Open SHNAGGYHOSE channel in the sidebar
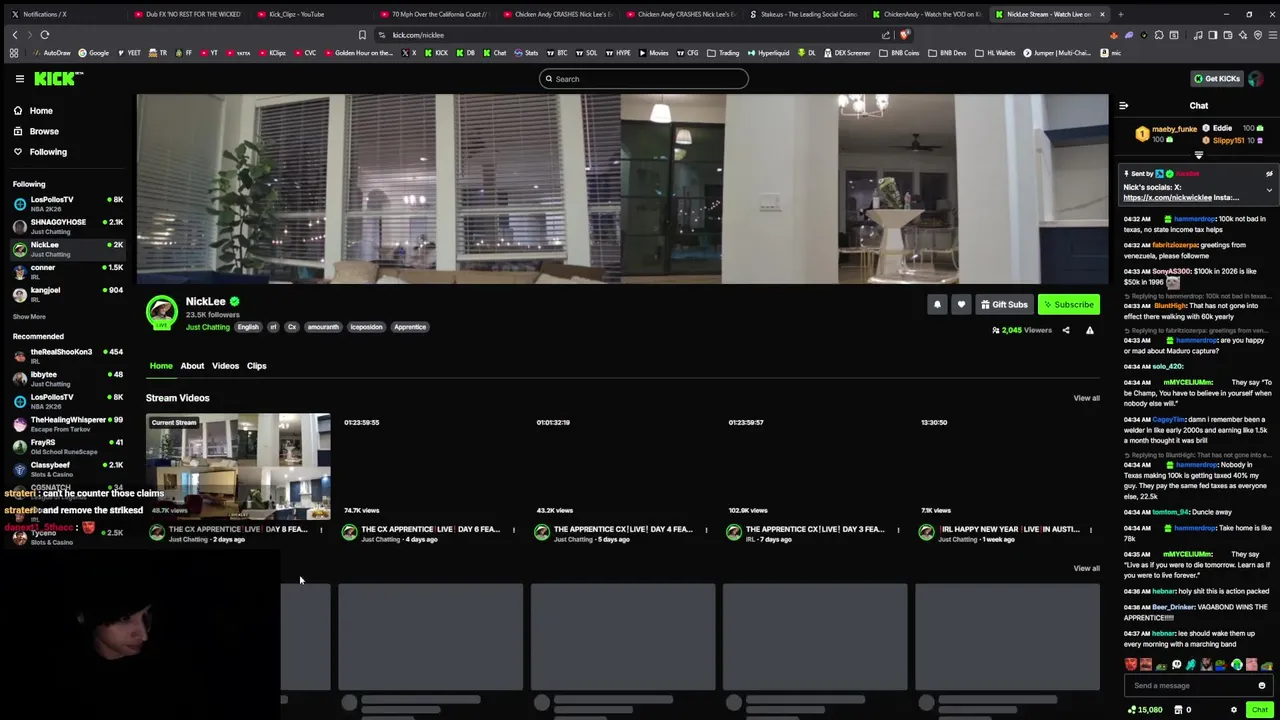The image size is (1280, 720). (67, 226)
